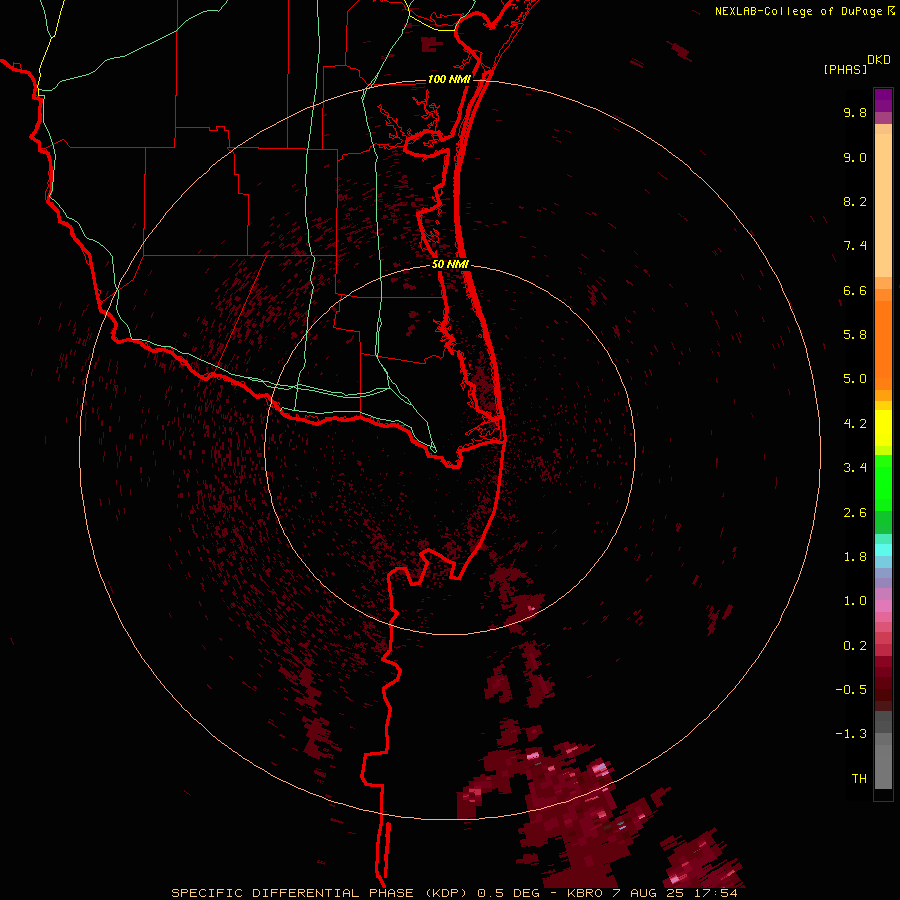Click the pink band near 1.0

(883, 606)
